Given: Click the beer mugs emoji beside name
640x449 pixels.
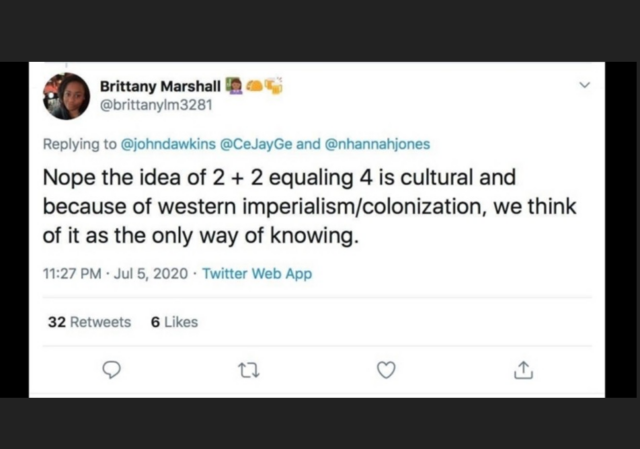Looking at the screenshot, I should 274,85.
